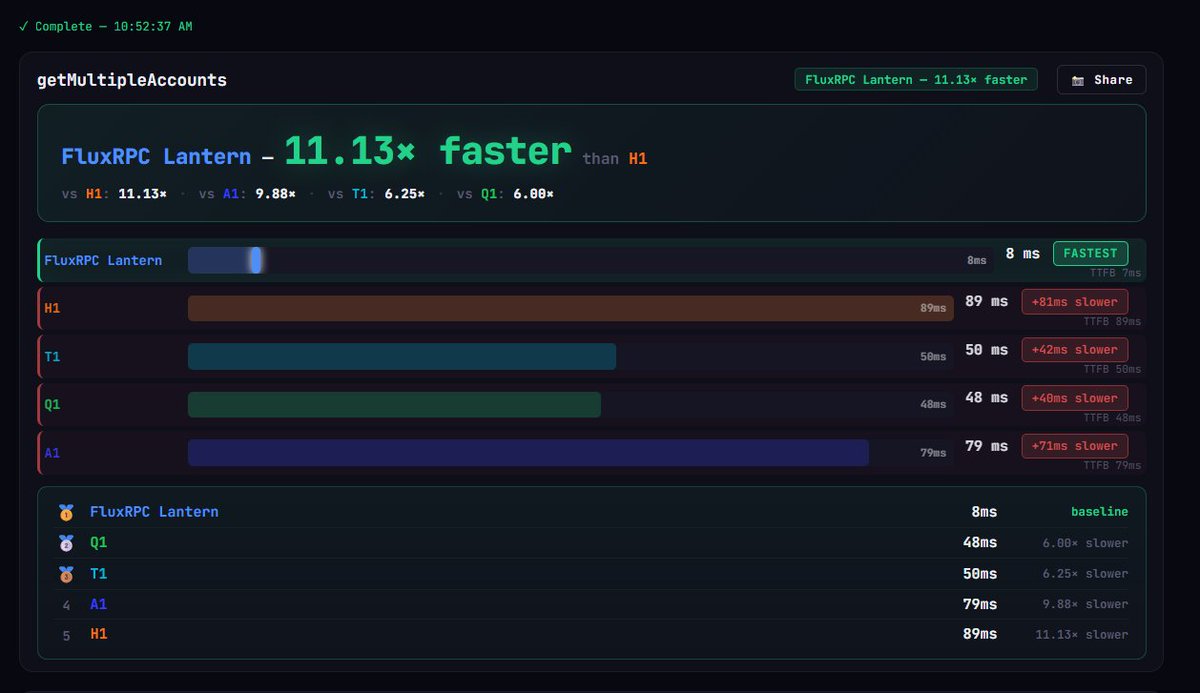Click the '+42ms slower' badge

click(x=1075, y=349)
